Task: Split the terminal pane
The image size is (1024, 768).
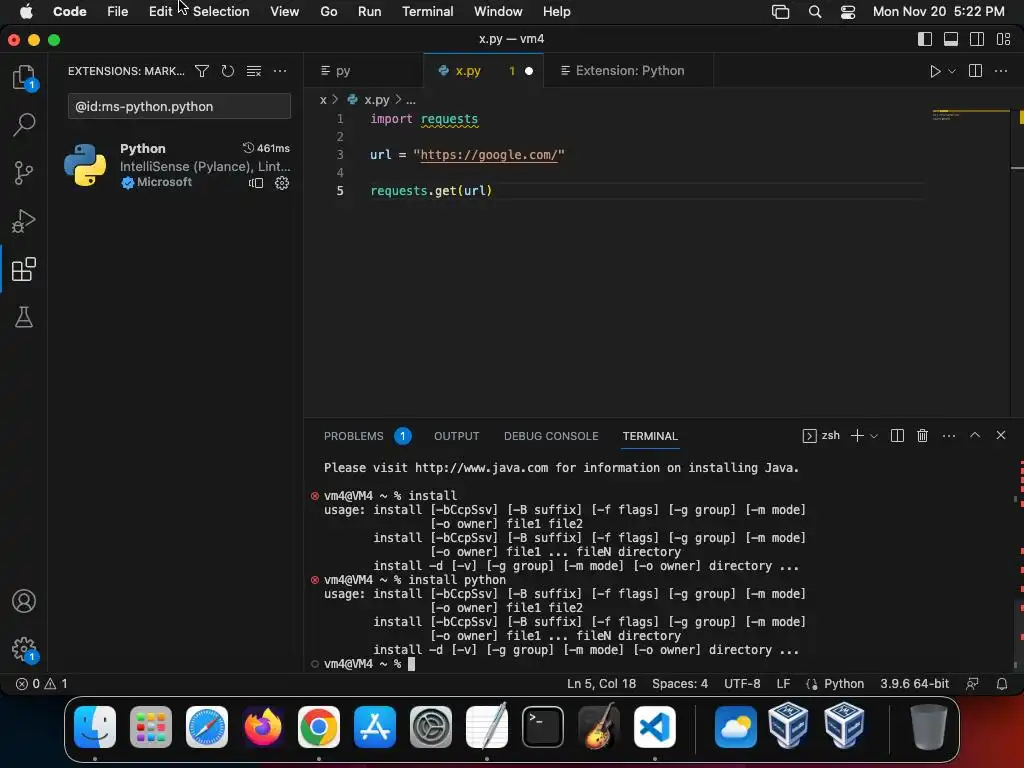Action: pyautogui.click(x=897, y=436)
